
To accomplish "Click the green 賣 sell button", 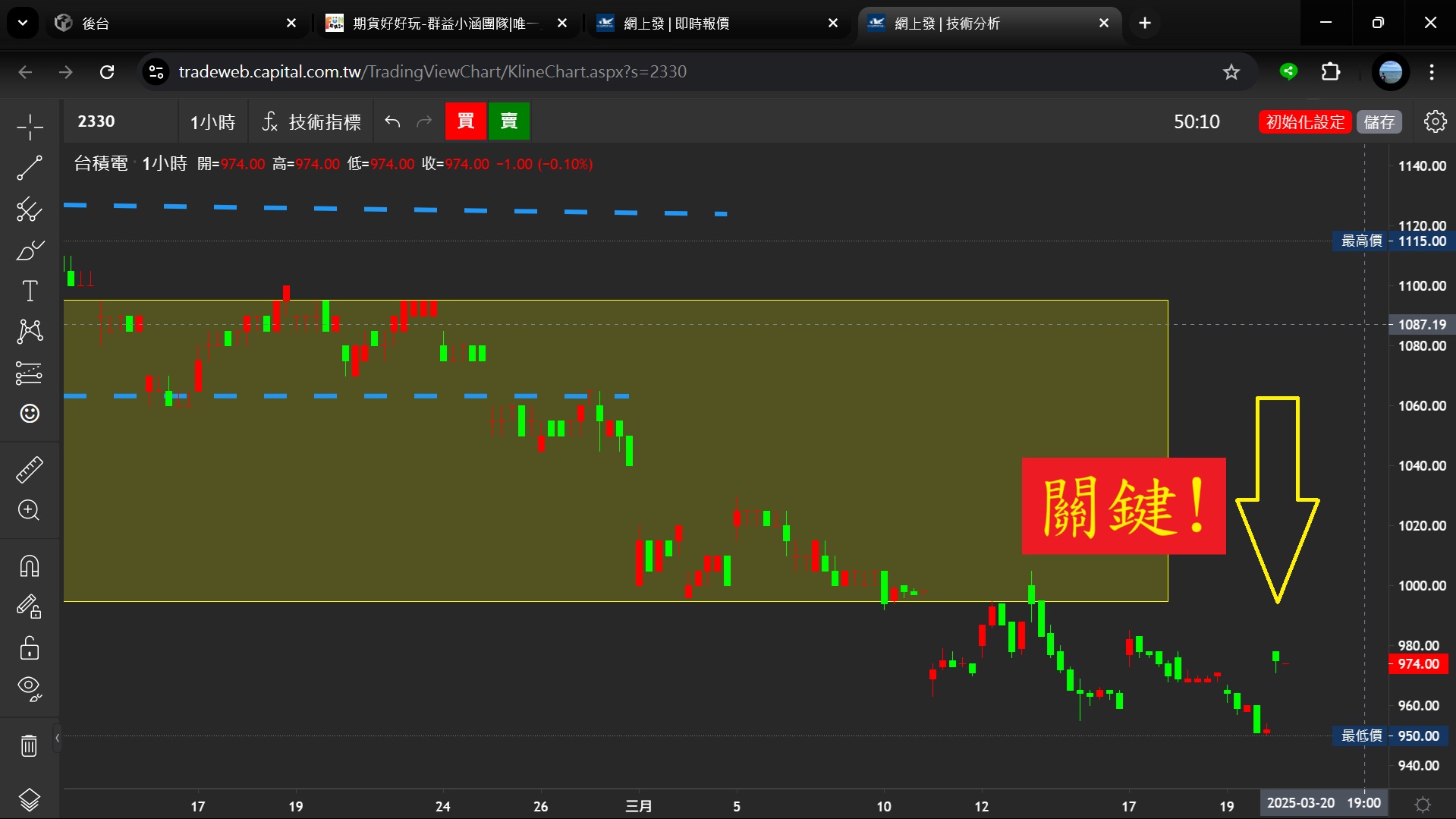I will coord(509,121).
